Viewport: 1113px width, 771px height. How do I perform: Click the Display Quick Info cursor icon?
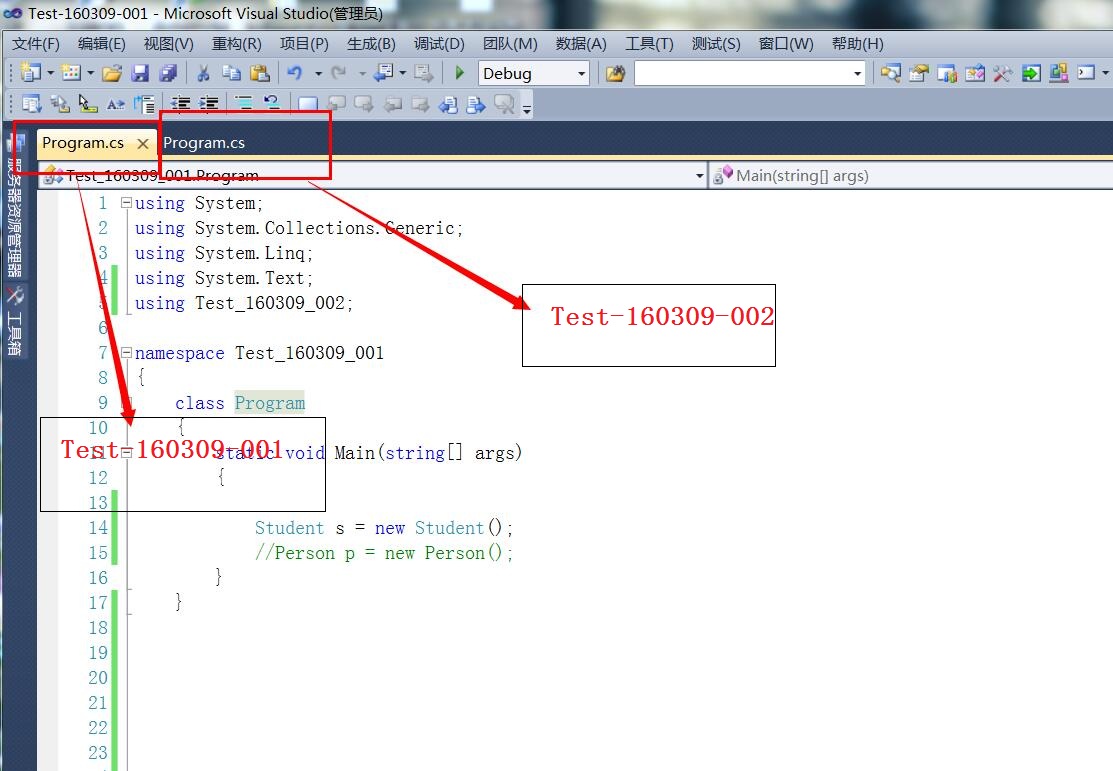point(87,104)
